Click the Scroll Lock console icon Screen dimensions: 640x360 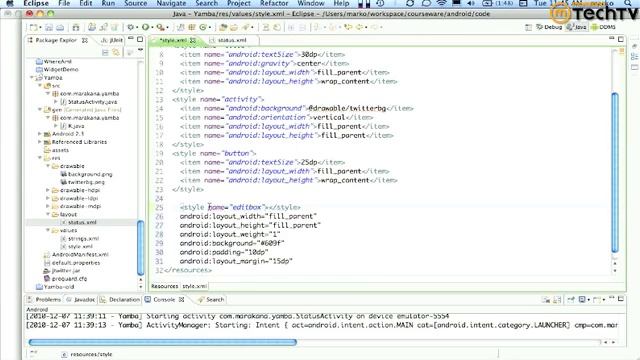(x=557, y=300)
